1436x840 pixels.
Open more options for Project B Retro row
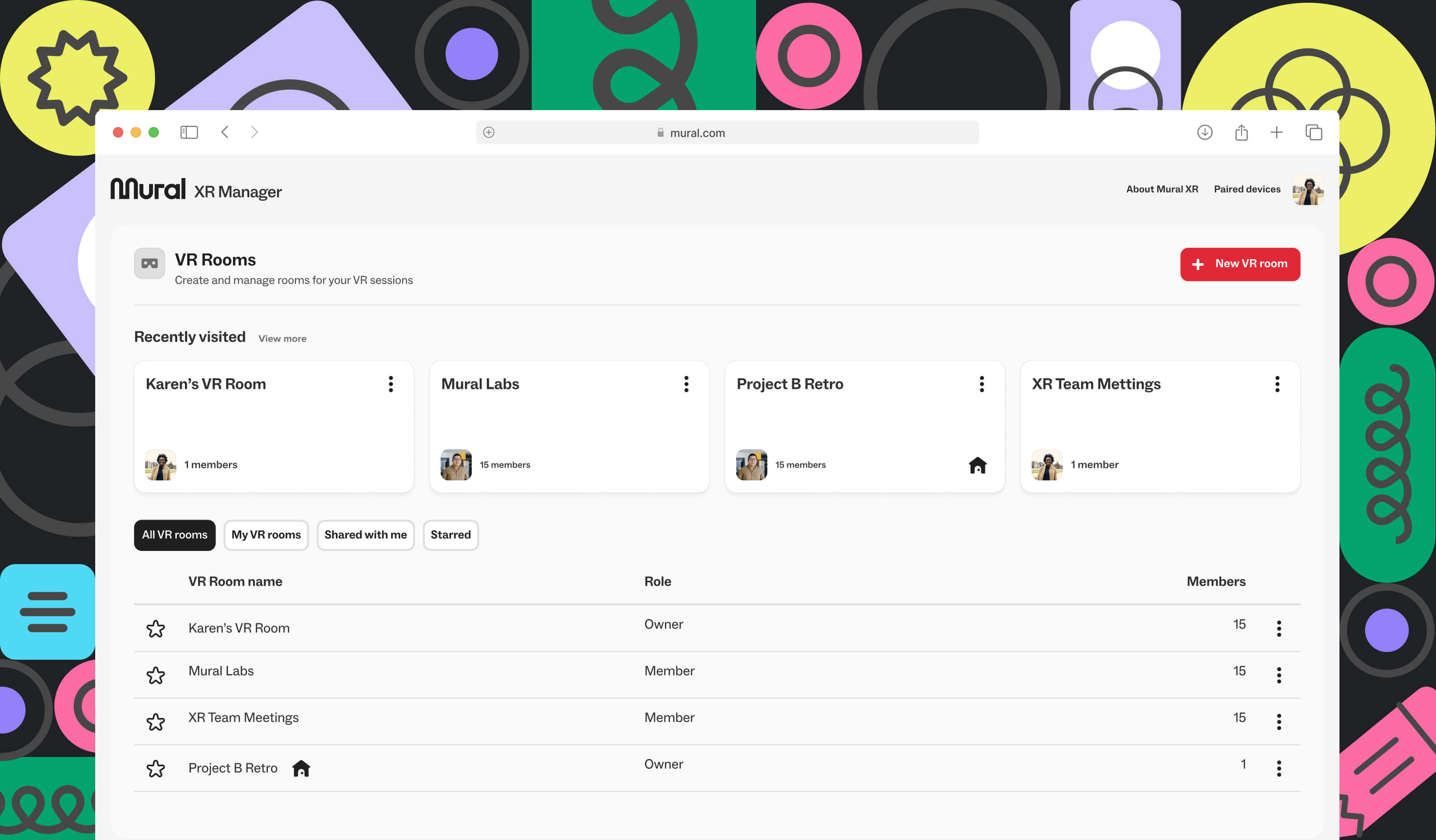(x=1279, y=769)
